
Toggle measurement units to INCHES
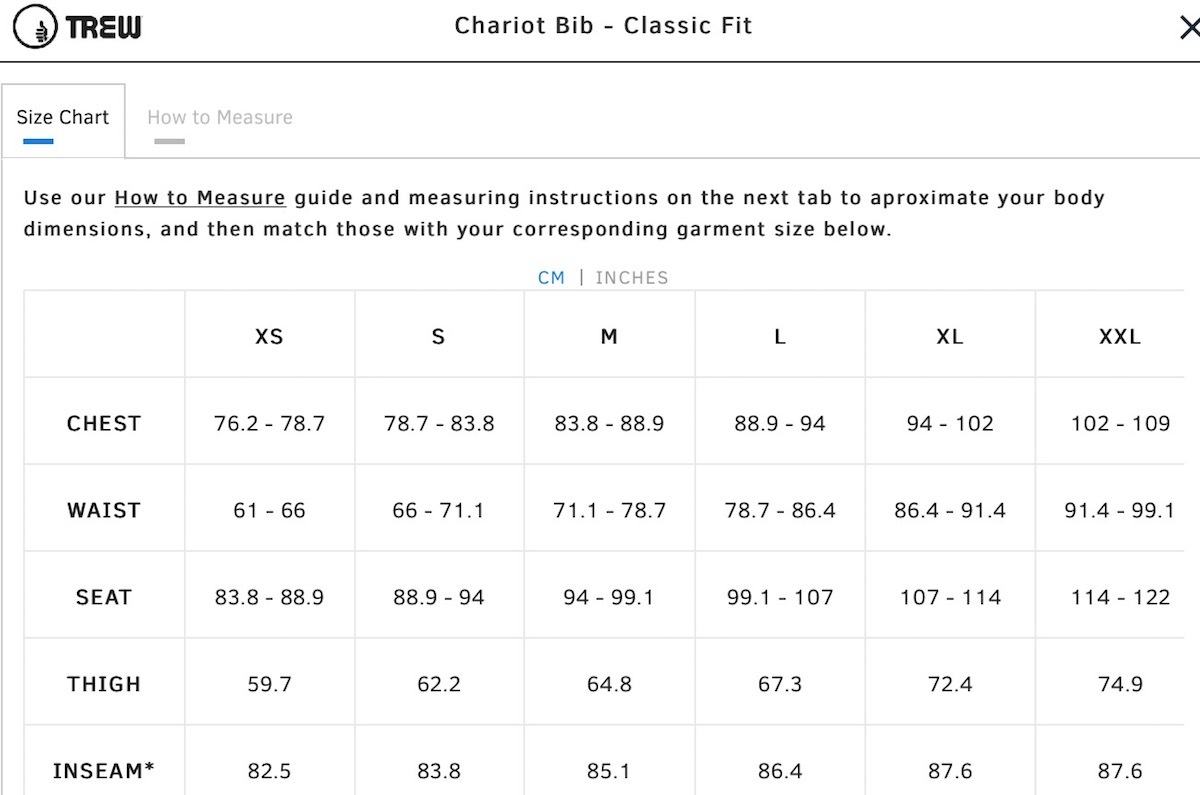click(632, 278)
